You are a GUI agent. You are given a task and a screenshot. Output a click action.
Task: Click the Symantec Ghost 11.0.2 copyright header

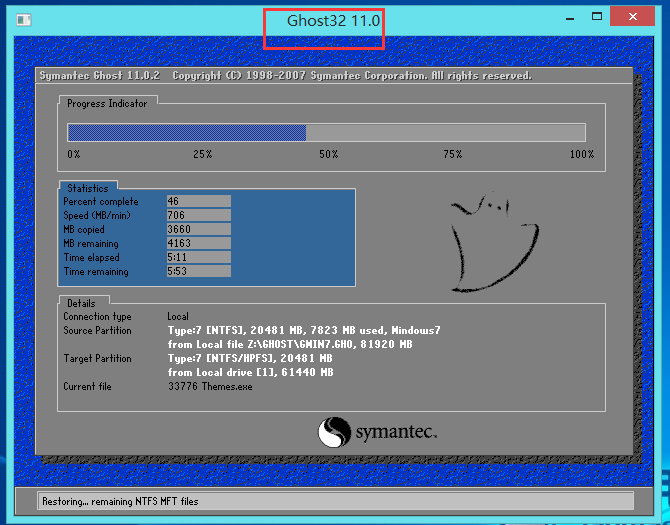285,76
